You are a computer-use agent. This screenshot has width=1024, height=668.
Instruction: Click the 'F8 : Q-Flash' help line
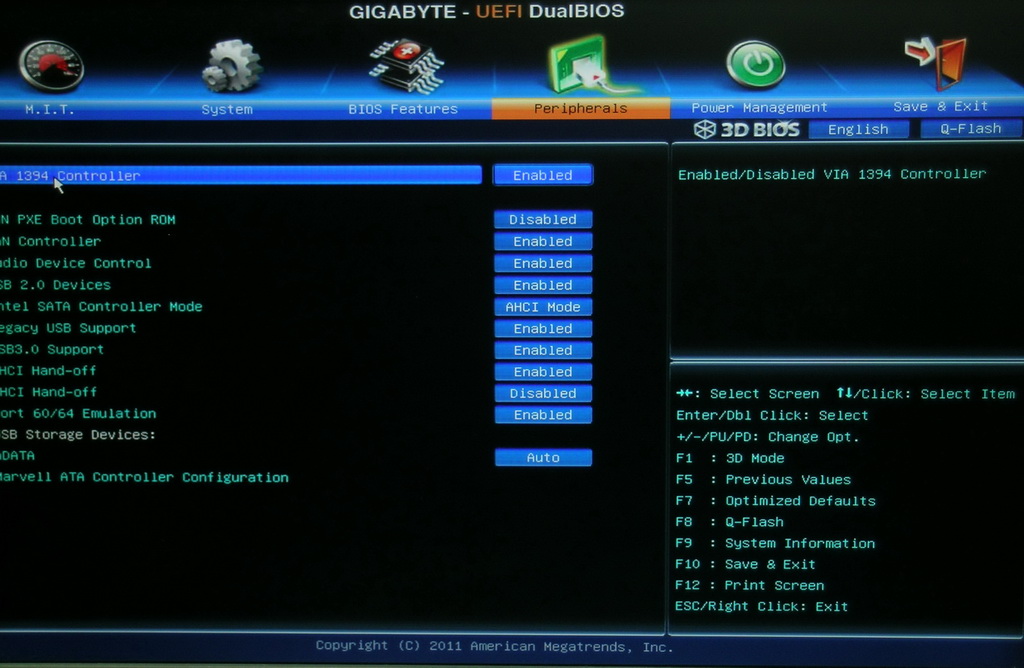[x=729, y=522]
